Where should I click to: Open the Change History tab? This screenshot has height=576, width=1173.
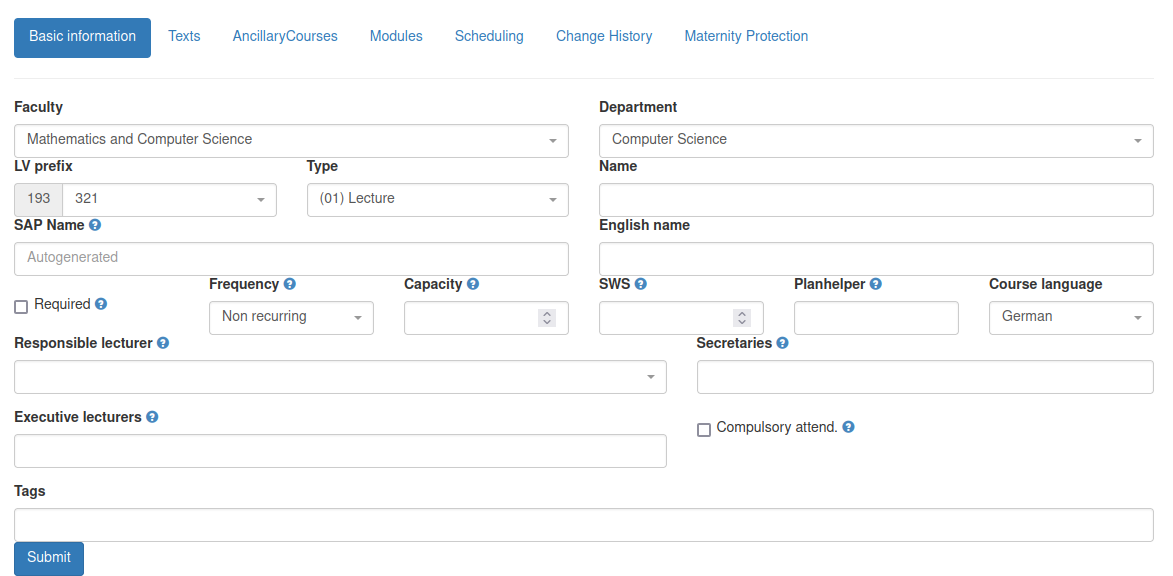(x=604, y=36)
